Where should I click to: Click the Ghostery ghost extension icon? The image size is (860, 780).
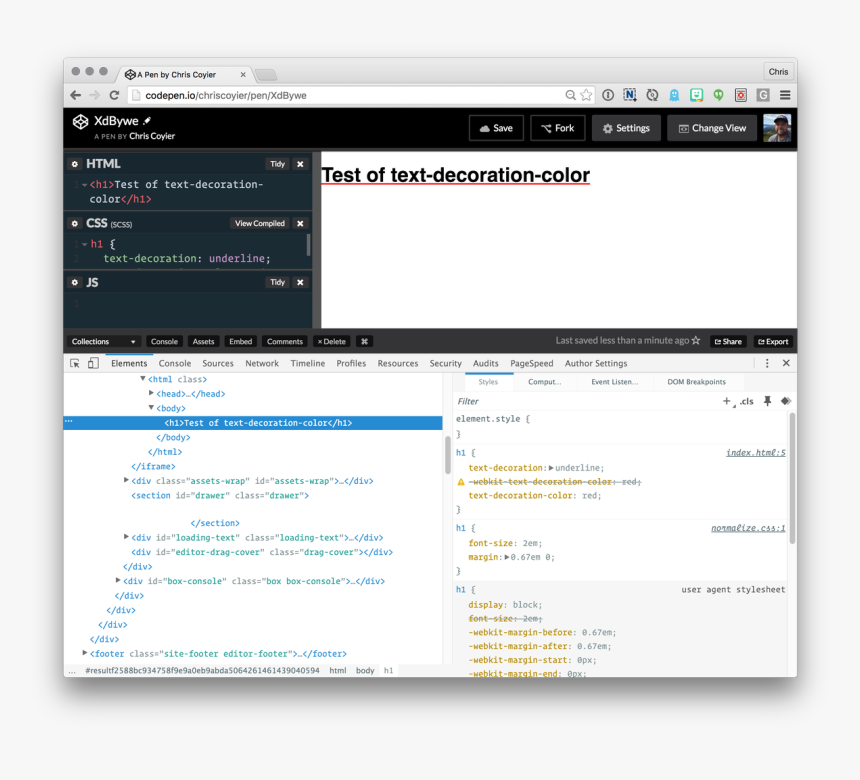coord(674,95)
